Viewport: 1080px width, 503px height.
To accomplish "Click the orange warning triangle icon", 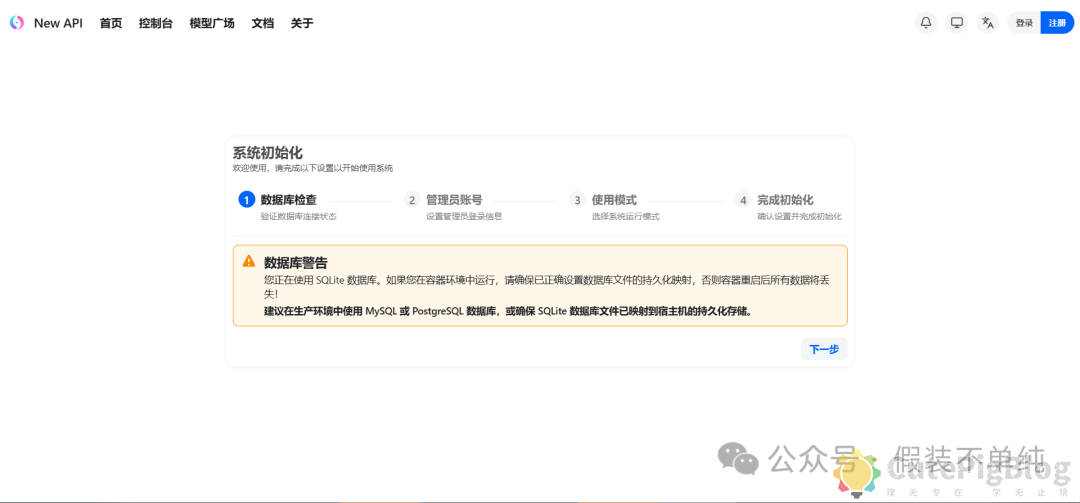I will point(249,261).
